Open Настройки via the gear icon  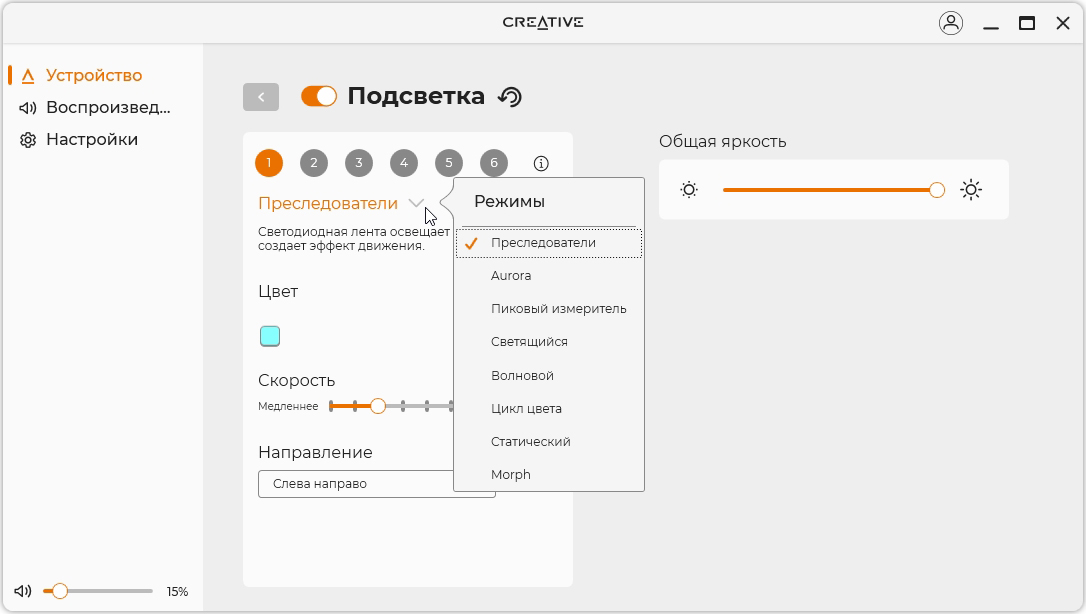coord(28,140)
